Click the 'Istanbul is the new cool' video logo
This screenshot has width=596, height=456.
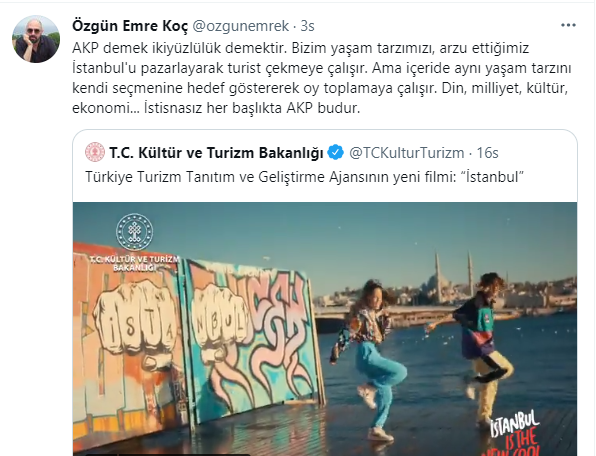pyautogui.click(x=515, y=433)
